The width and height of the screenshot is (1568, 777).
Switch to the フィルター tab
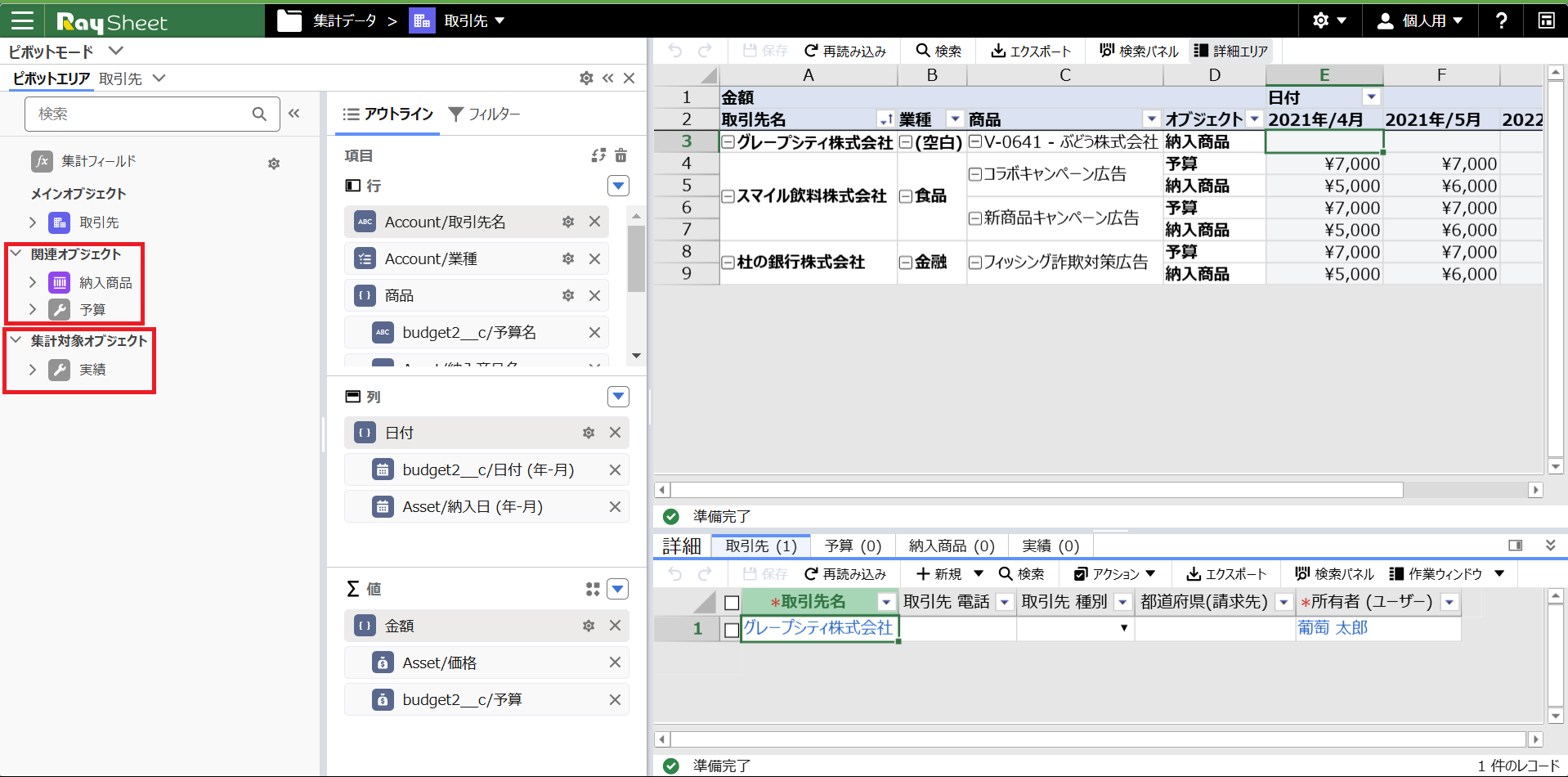coord(485,115)
